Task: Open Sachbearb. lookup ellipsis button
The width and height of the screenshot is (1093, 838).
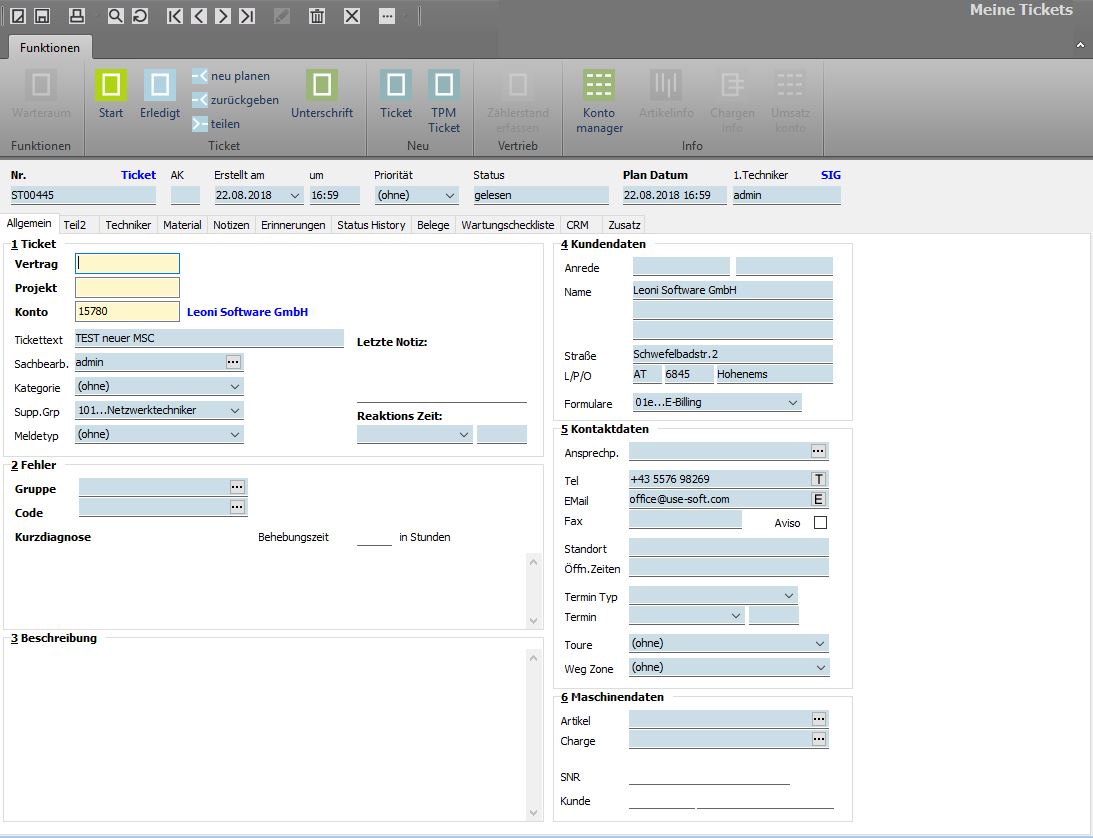Action: pos(233,362)
